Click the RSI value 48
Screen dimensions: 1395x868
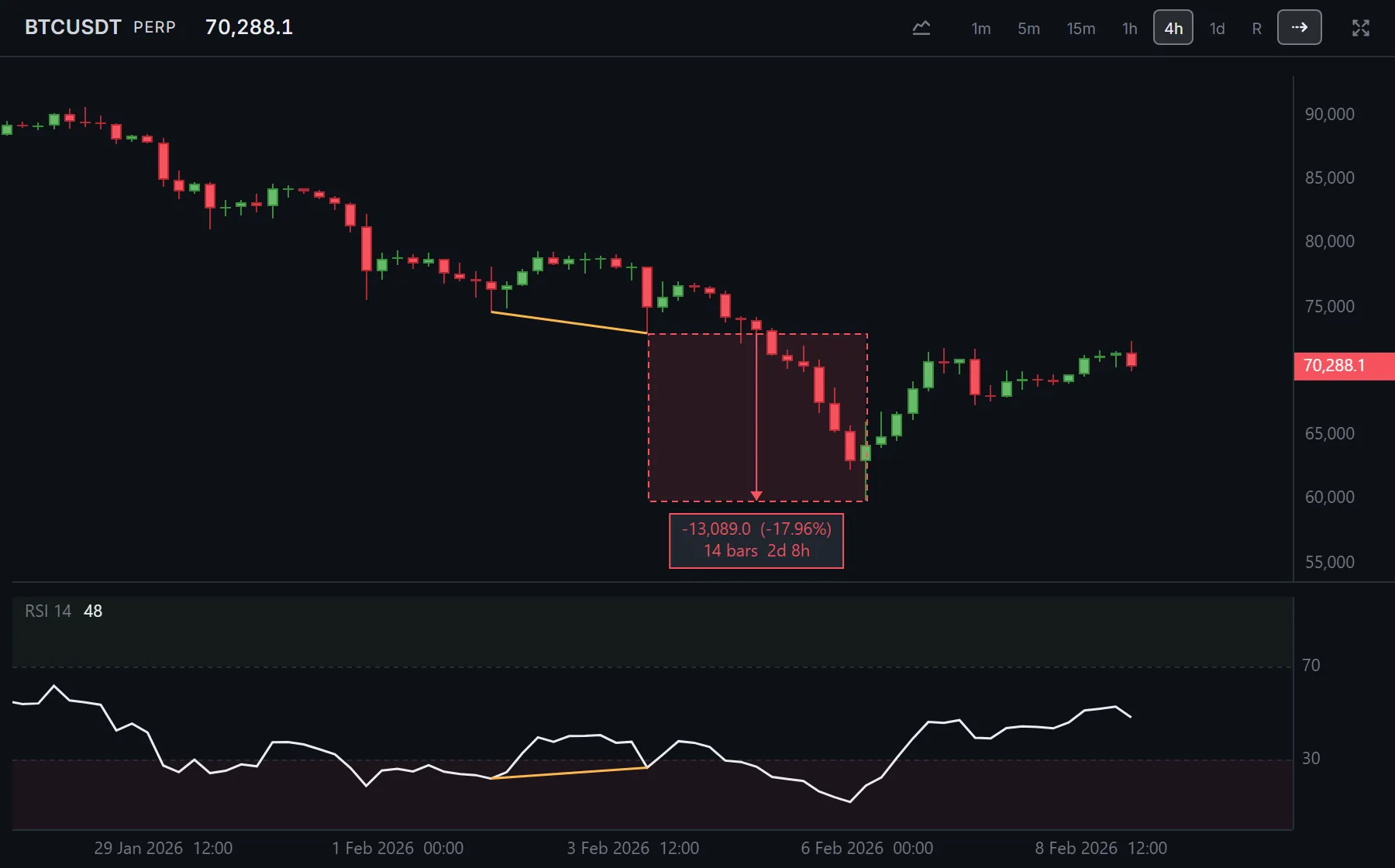pyautogui.click(x=93, y=611)
